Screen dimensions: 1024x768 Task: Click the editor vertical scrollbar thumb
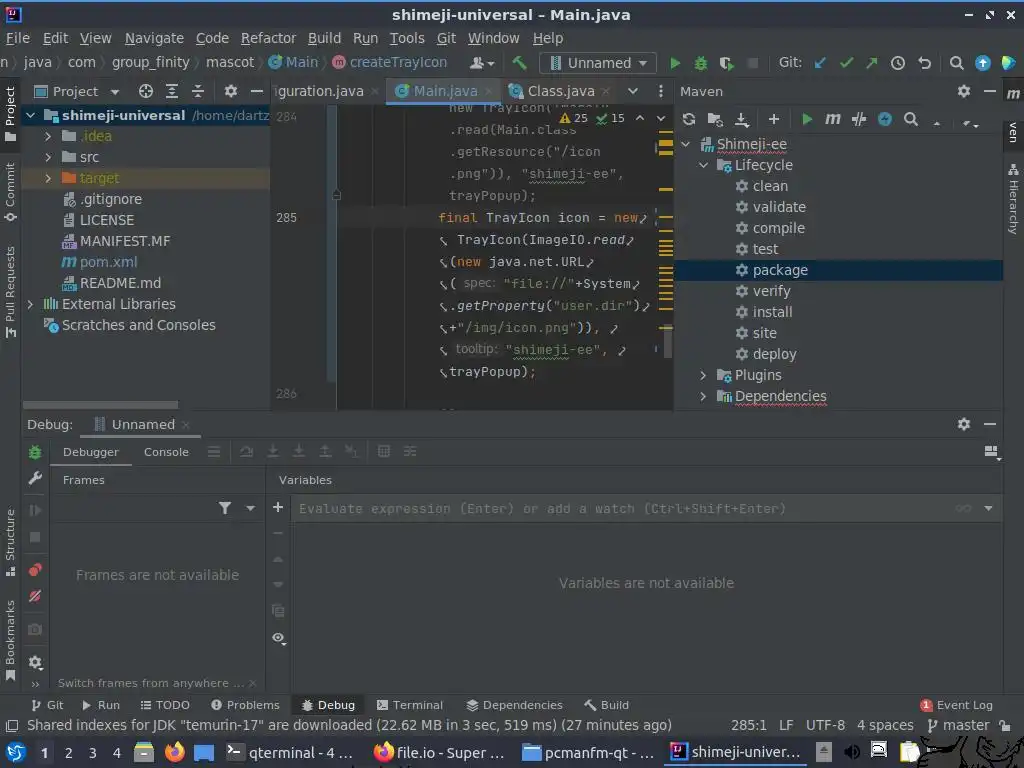click(668, 343)
